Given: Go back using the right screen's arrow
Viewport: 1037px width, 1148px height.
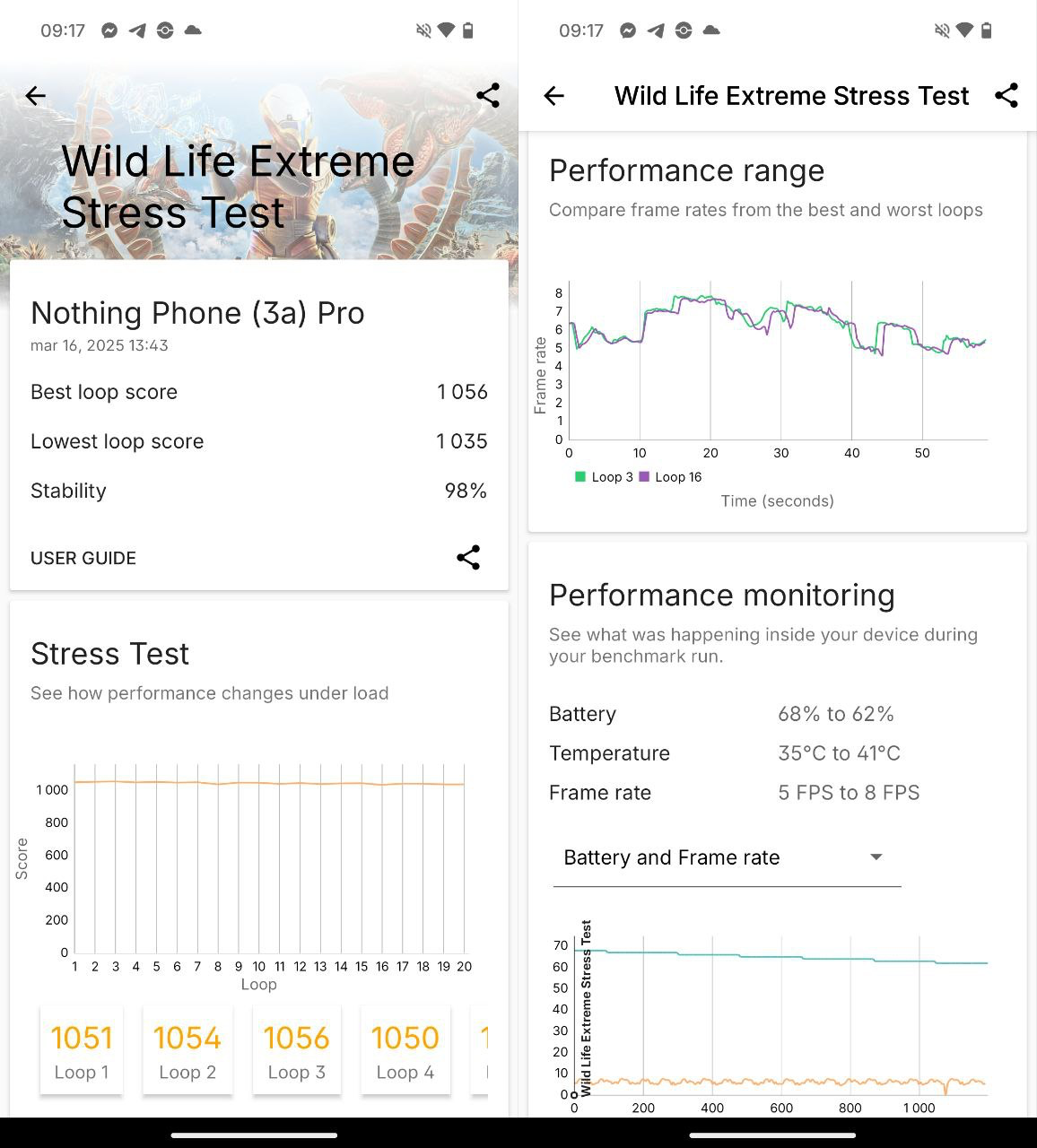Looking at the screenshot, I should coord(554,96).
